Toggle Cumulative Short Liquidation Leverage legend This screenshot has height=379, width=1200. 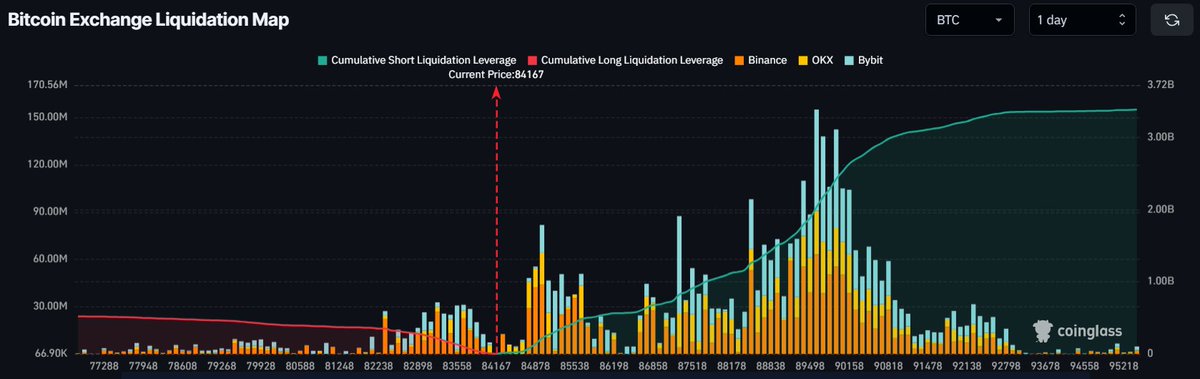tap(418, 60)
